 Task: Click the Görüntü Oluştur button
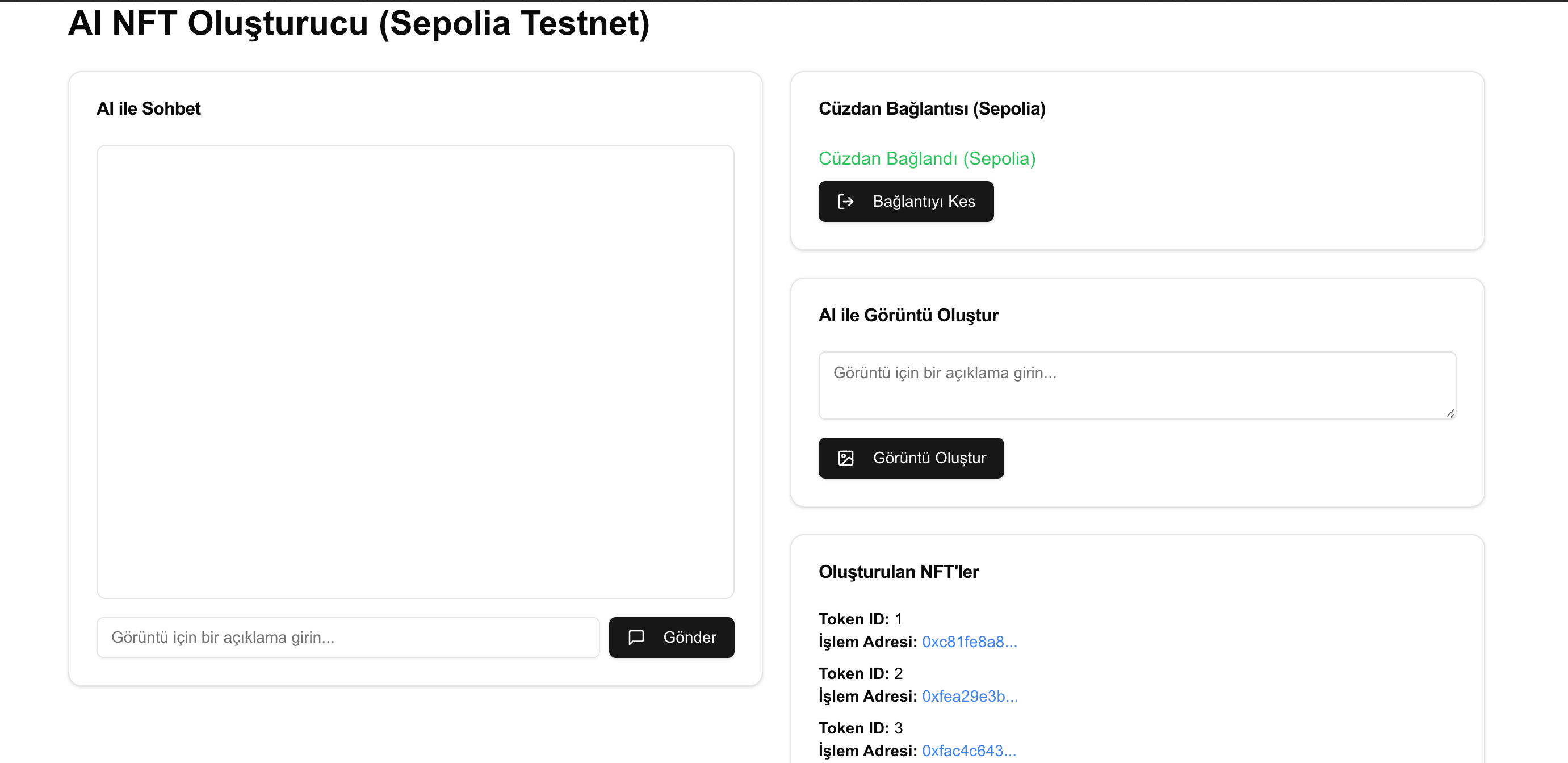911,458
